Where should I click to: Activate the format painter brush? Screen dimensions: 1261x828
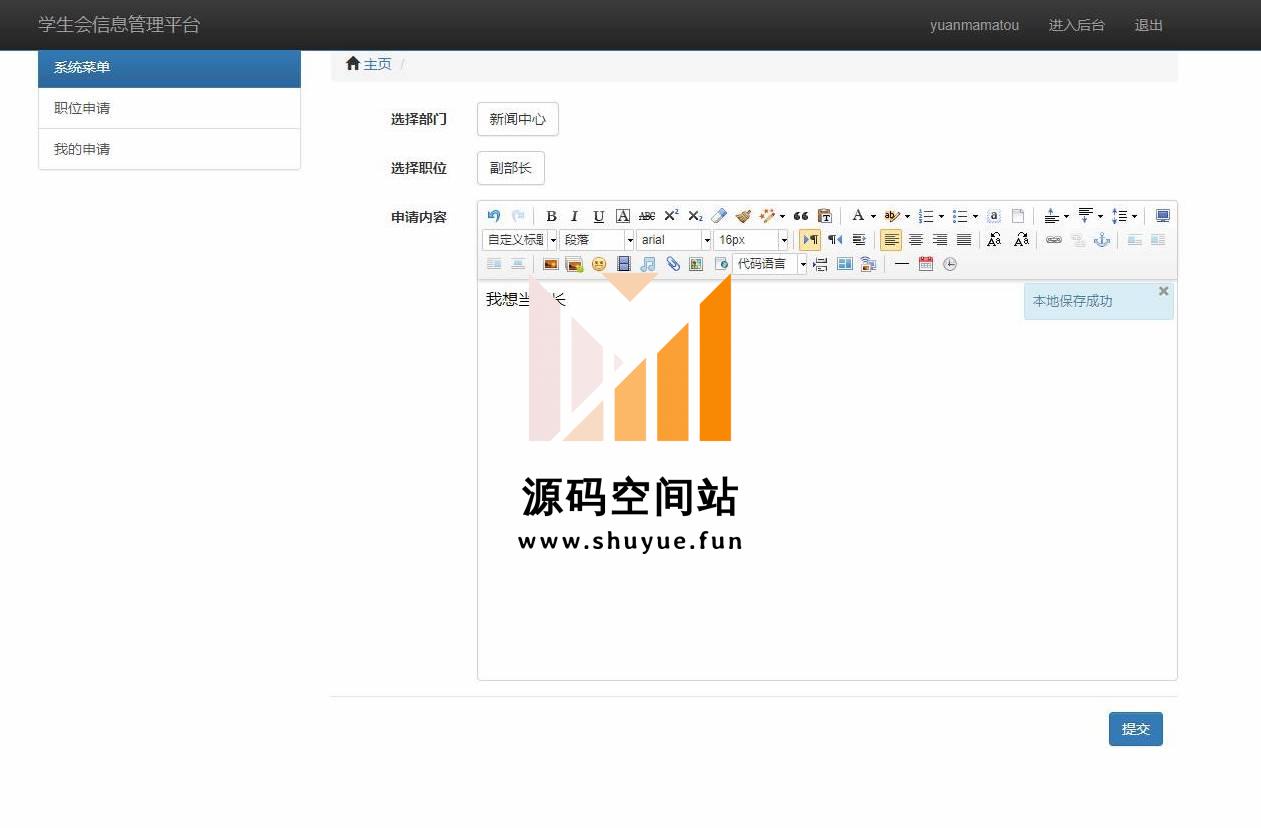tap(743, 216)
